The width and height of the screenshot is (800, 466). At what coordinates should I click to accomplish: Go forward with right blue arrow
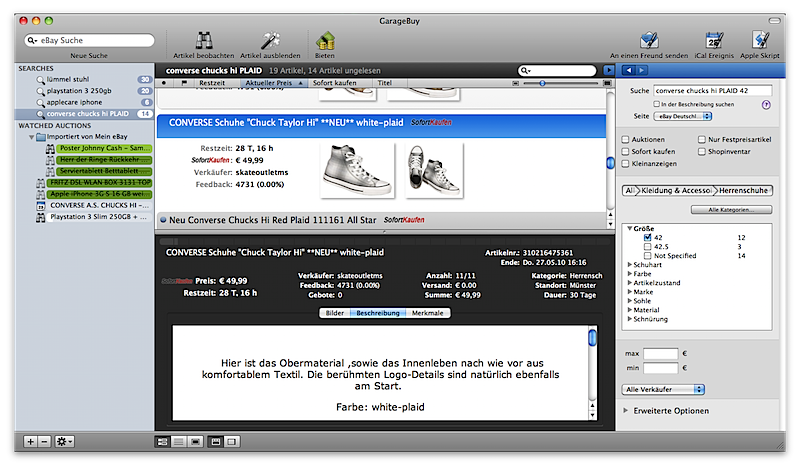(x=641, y=70)
